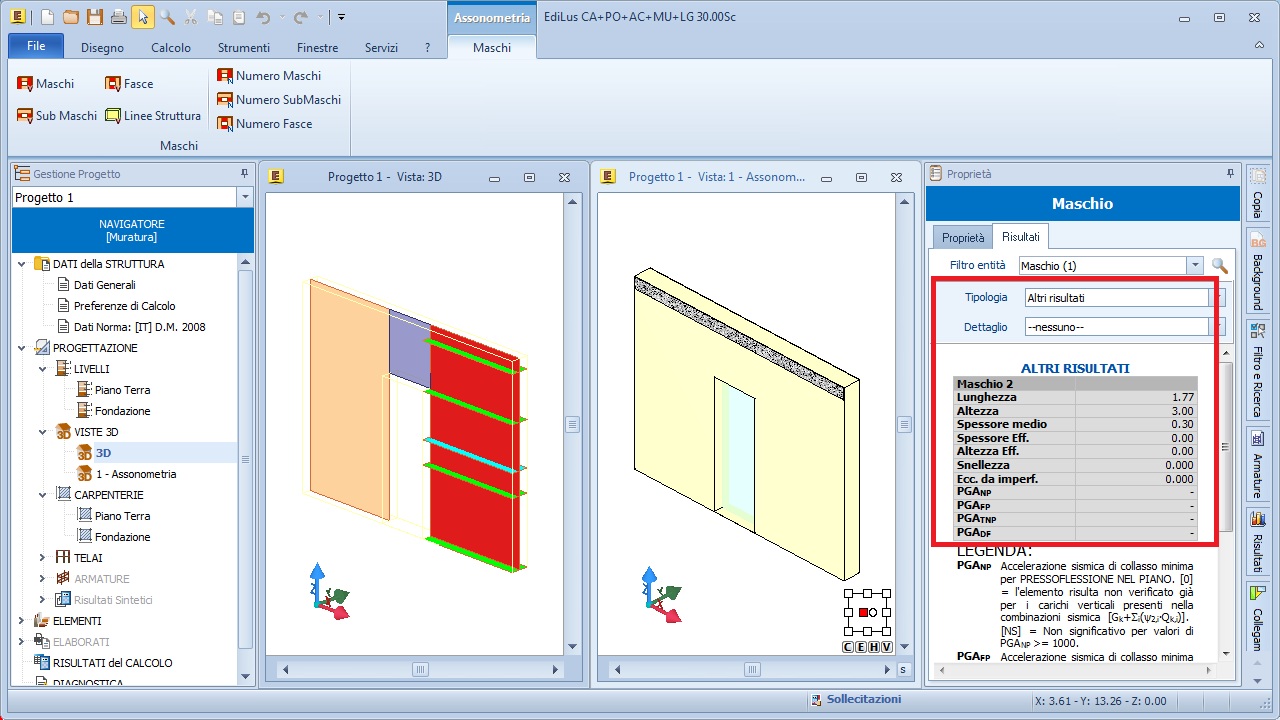The height and width of the screenshot is (720, 1280).
Task: Toggle Numero SubMaschi labels
Action: coord(279,100)
